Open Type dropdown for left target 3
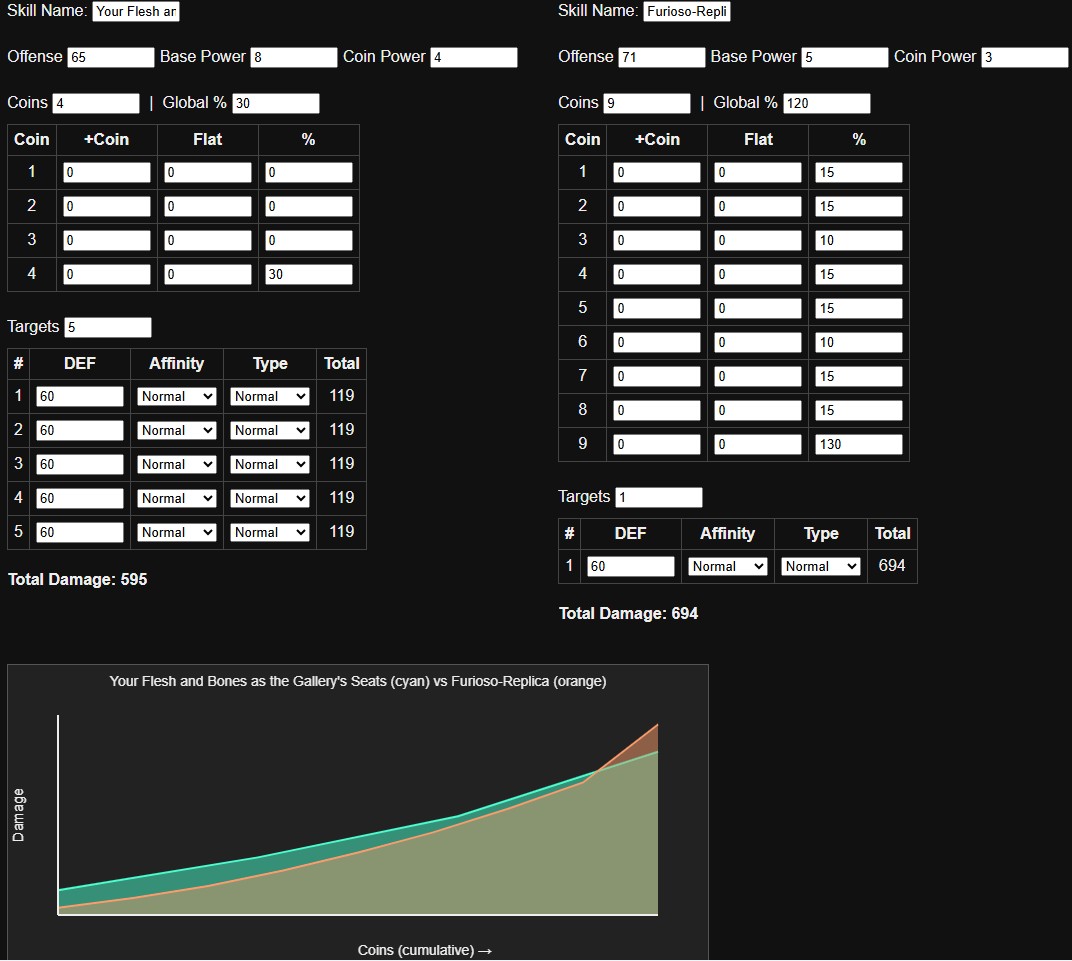 [x=269, y=465]
